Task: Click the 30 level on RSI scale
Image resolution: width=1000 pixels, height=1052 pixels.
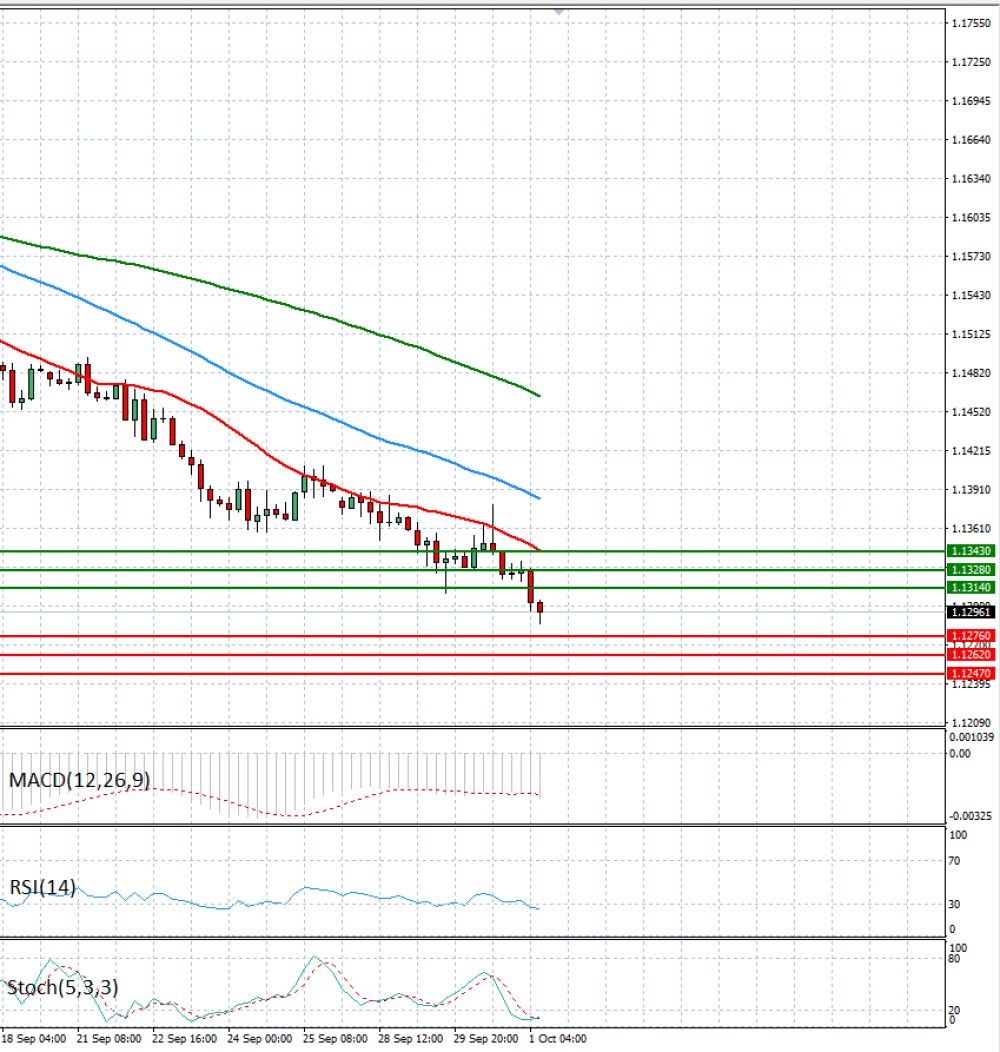Action: (954, 904)
